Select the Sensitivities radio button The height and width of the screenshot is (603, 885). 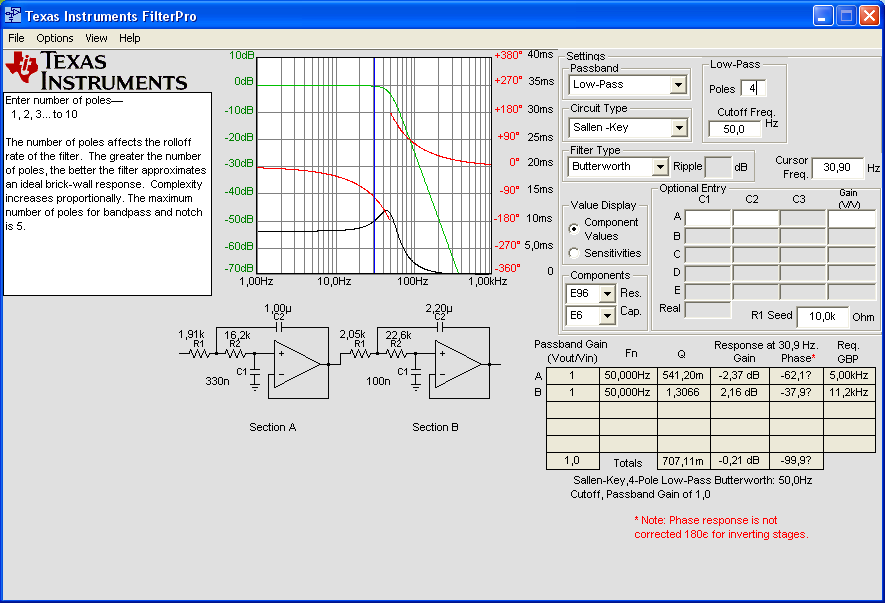(x=574, y=253)
